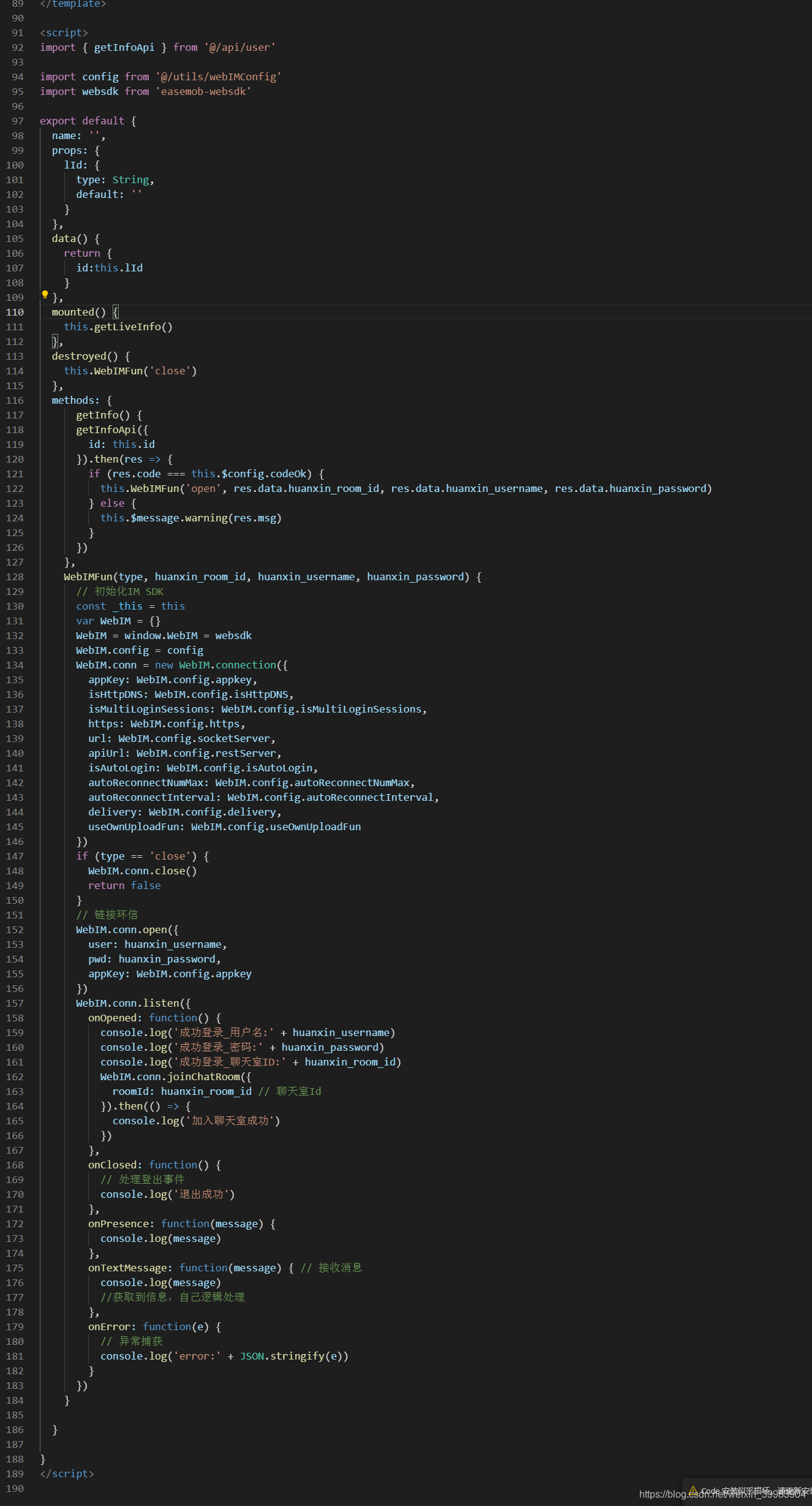Click the closing </script> tag
This screenshot has width=812, height=1506.
(x=67, y=1474)
